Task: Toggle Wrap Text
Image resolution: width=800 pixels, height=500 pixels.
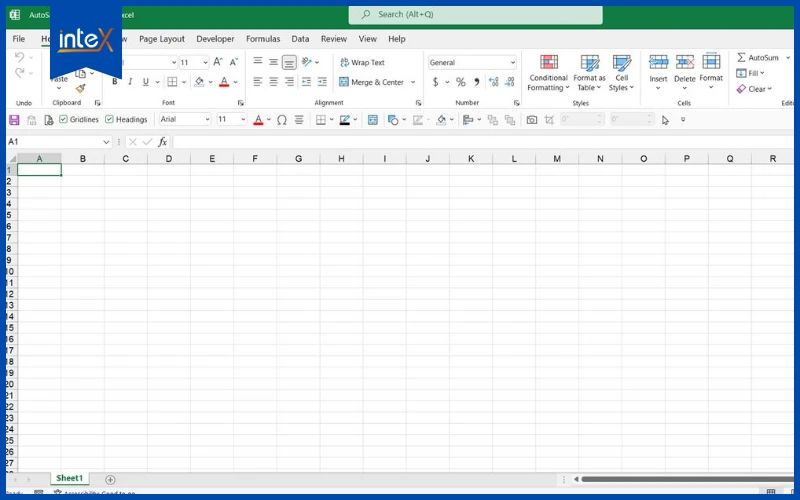Action: pyautogui.click(x=363, y=62)
